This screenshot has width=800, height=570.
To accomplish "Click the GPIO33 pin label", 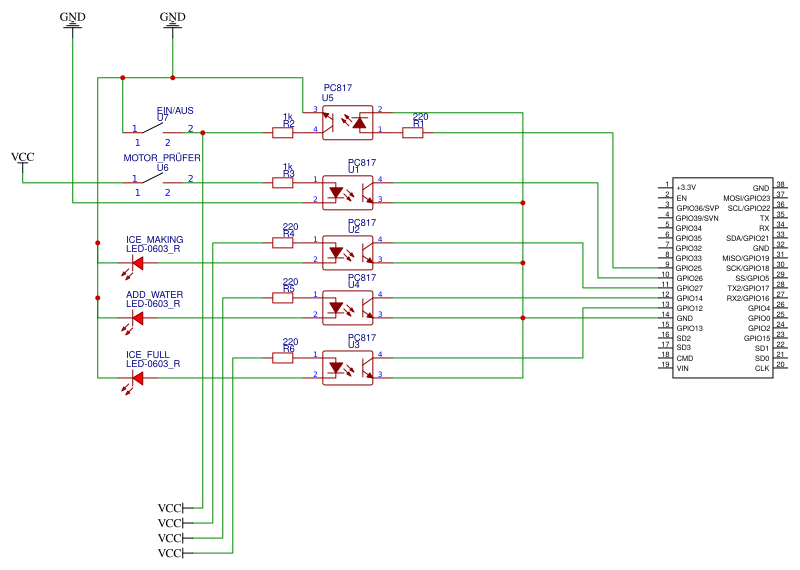I will [689, 258].
